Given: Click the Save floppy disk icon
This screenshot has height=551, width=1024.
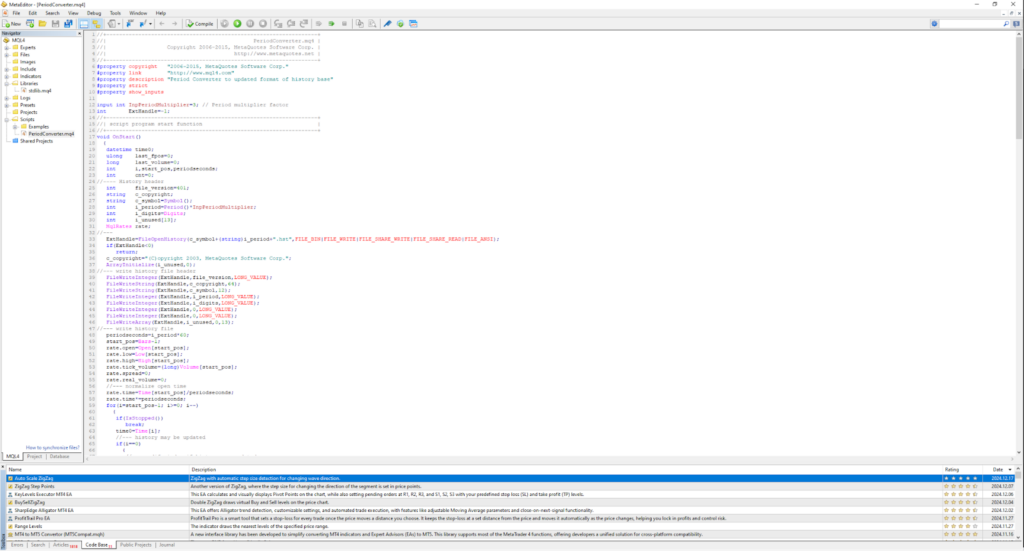Looking at the screenshot, I should [56, 24].
